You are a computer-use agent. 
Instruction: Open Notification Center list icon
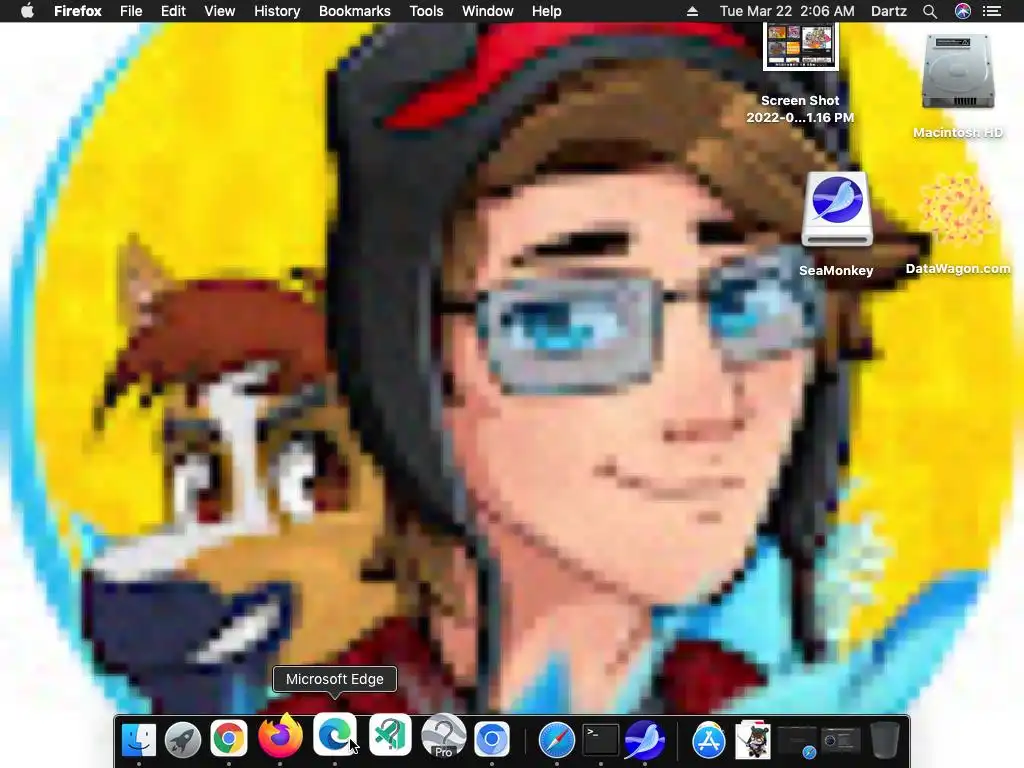tap(992, 11)
